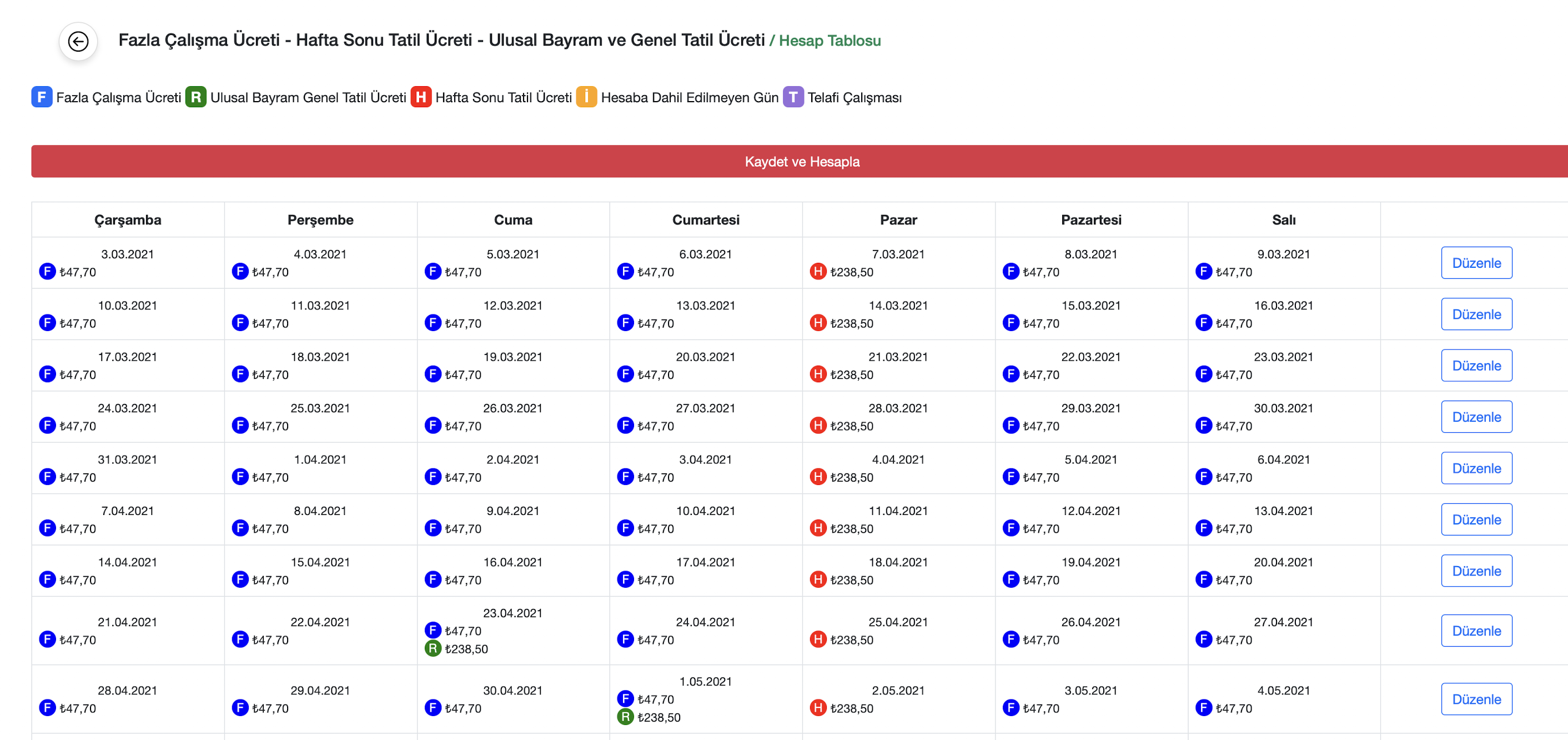Click the red H Hafta Sonu legend icon
1568x740 pixels.
point(421,97)
